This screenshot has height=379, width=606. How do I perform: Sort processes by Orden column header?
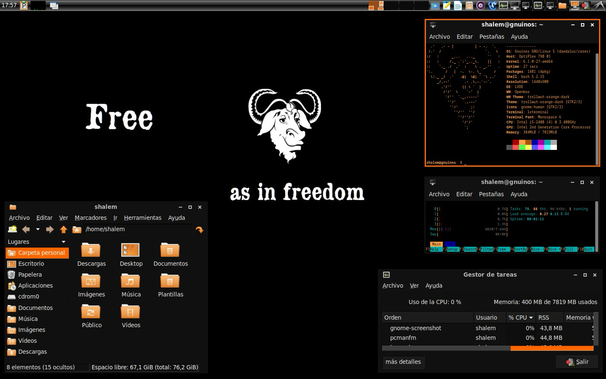tap(427, 318)
